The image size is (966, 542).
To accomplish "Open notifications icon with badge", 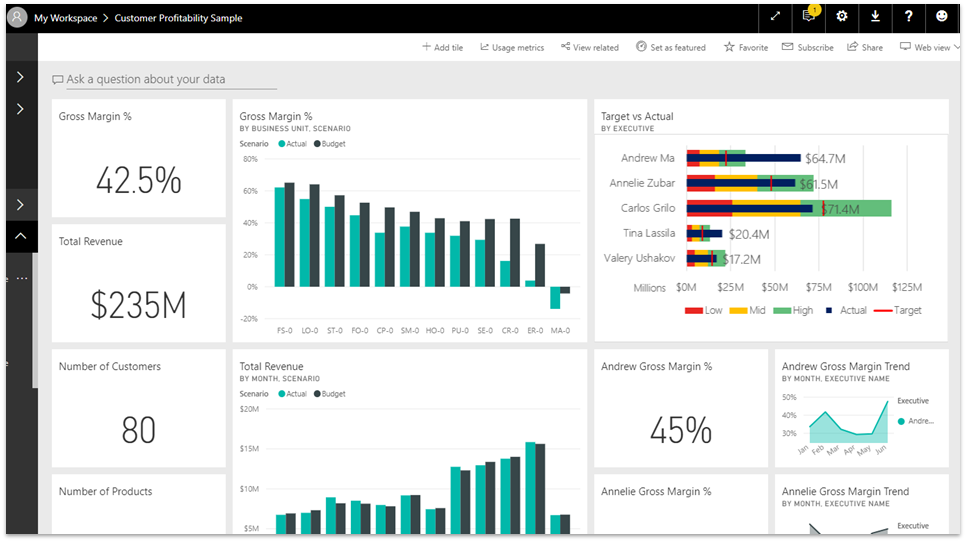I will [810, 16].
